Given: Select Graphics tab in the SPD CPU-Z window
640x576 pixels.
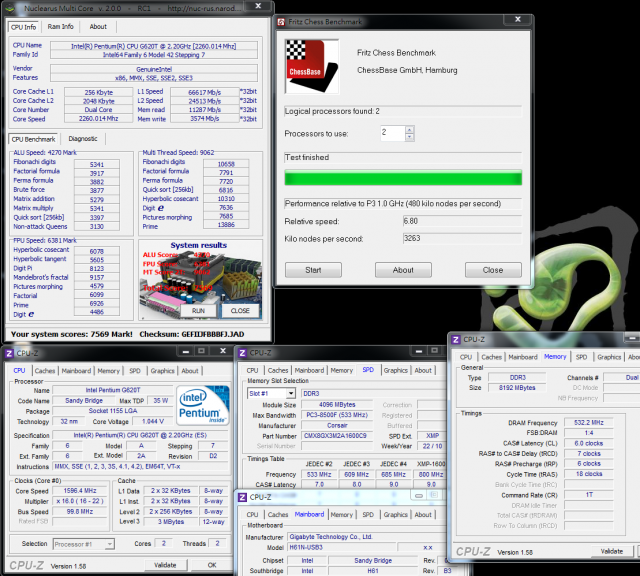Looking at the screenshot, I should [396, 370].
